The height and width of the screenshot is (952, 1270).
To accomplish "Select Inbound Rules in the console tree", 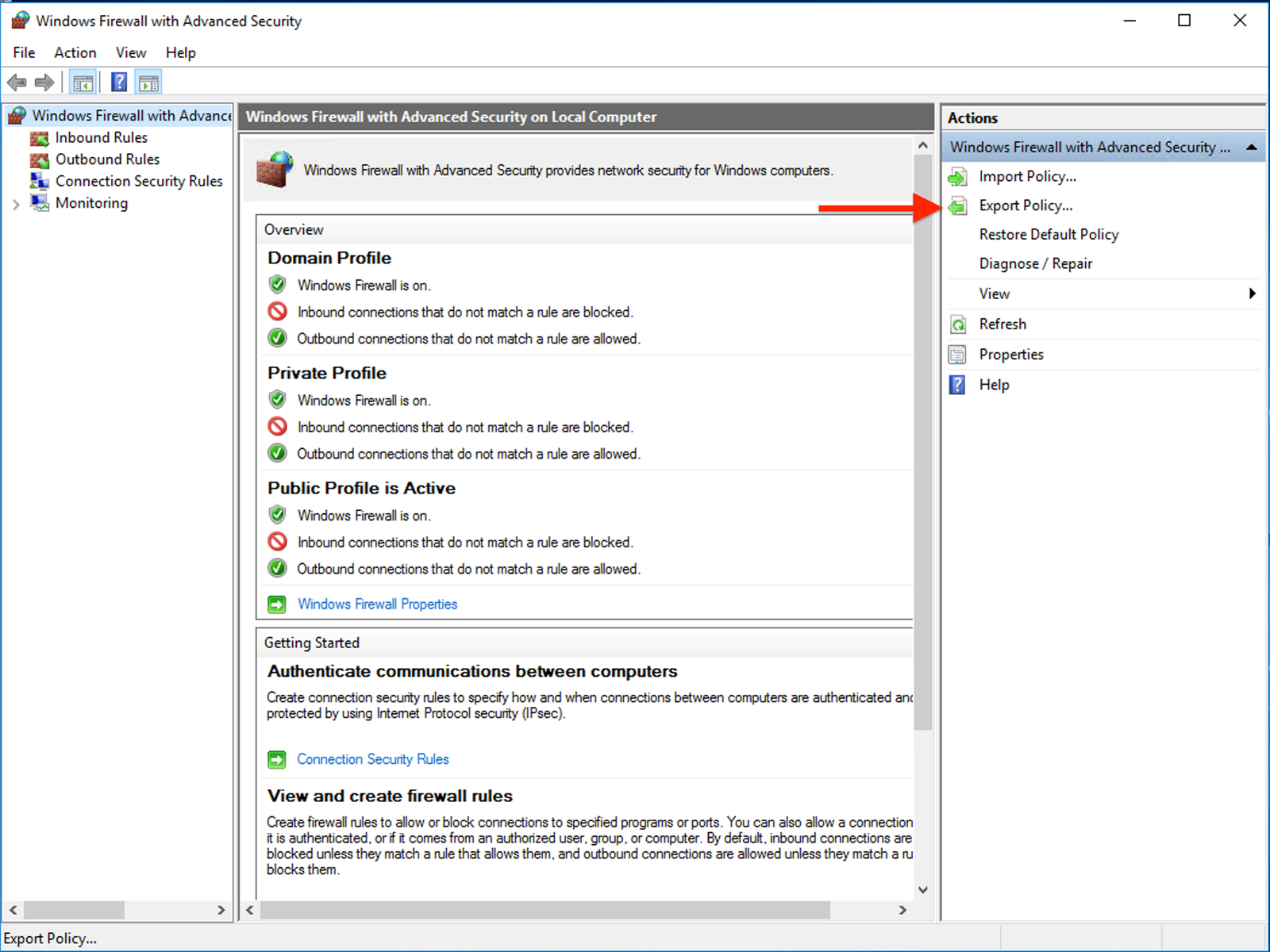I will tap(101, 137).
